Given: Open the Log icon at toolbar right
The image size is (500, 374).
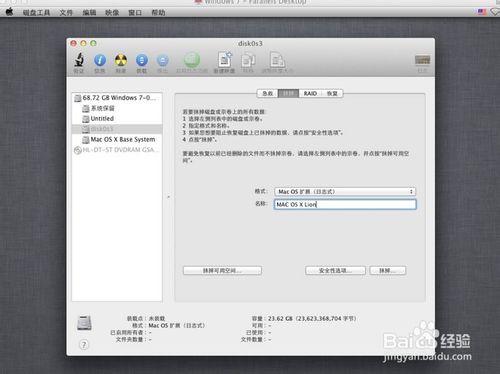Looking at the screenshot, I should tap(422, 60).
